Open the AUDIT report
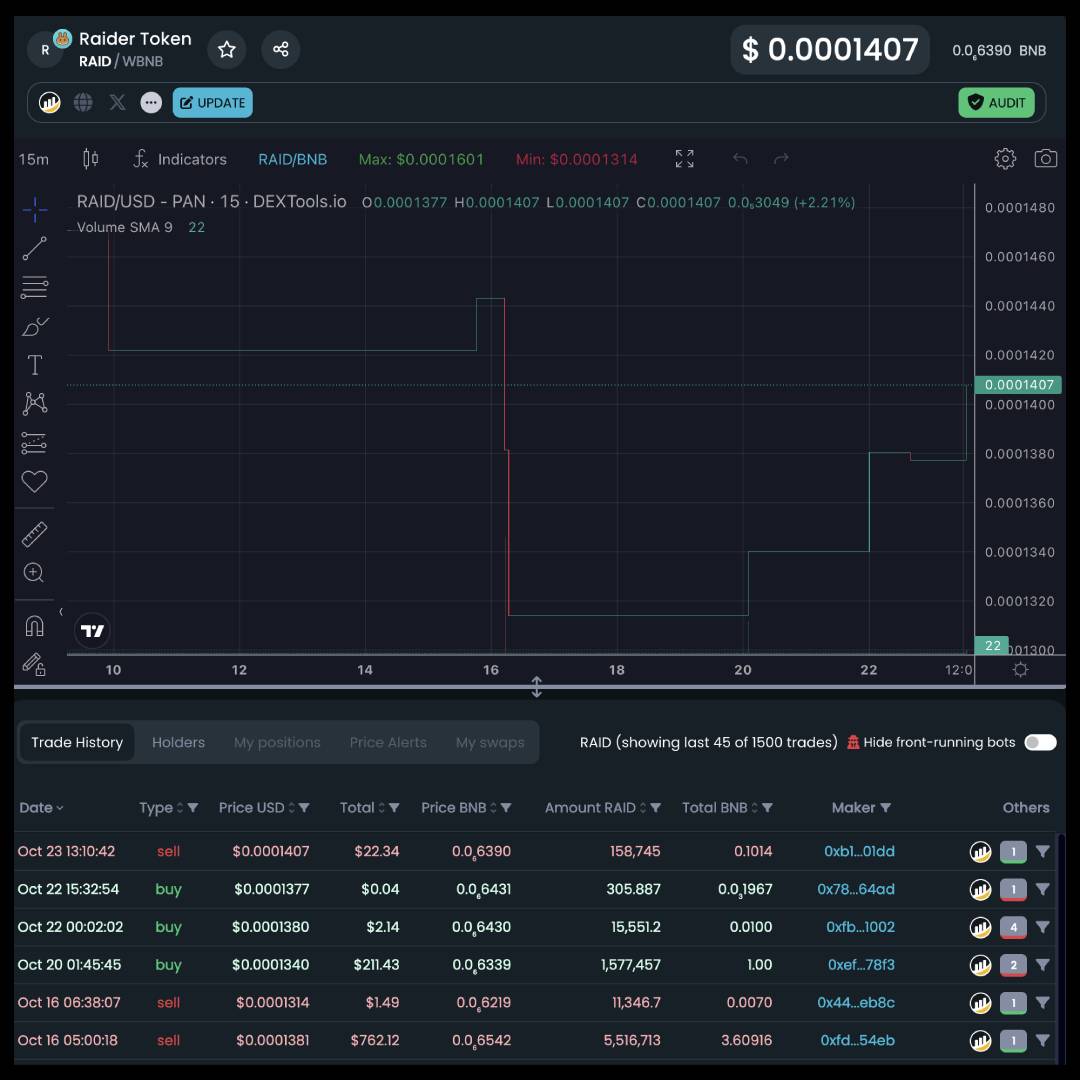The height and width of the screenshot is (1080, 1080). click(996, 103)
